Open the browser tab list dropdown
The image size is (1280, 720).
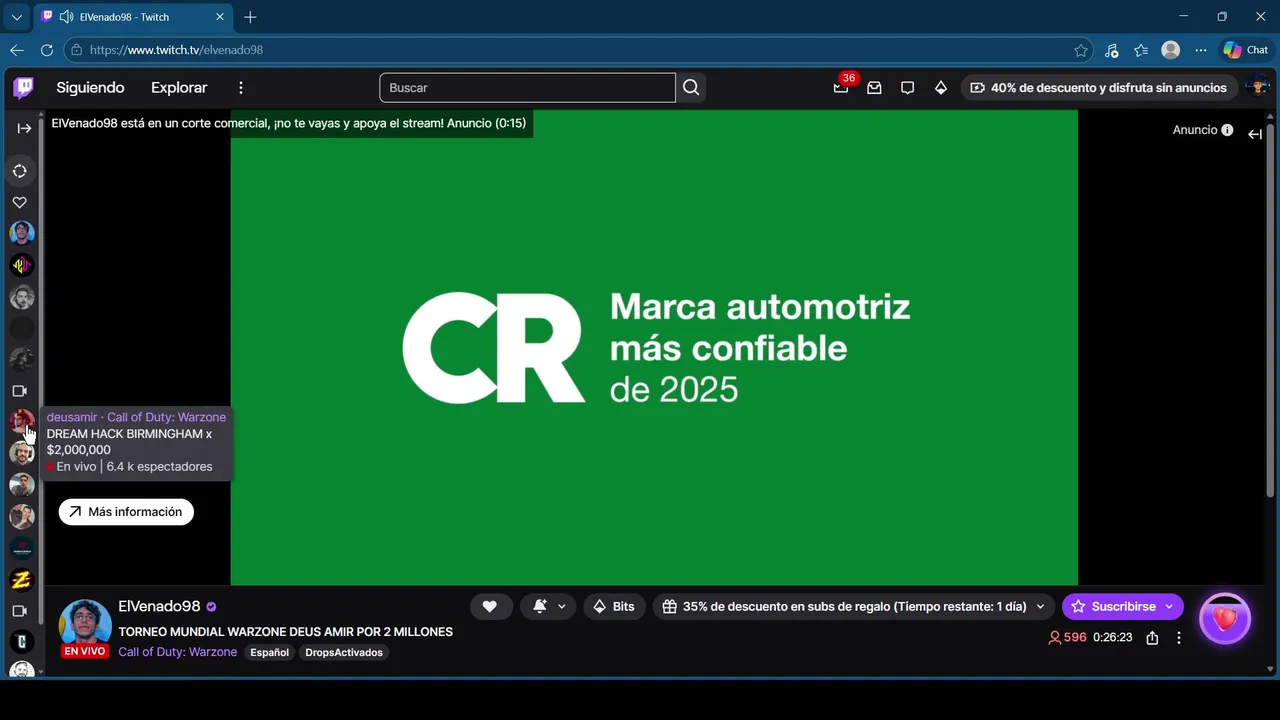(16, 17)
